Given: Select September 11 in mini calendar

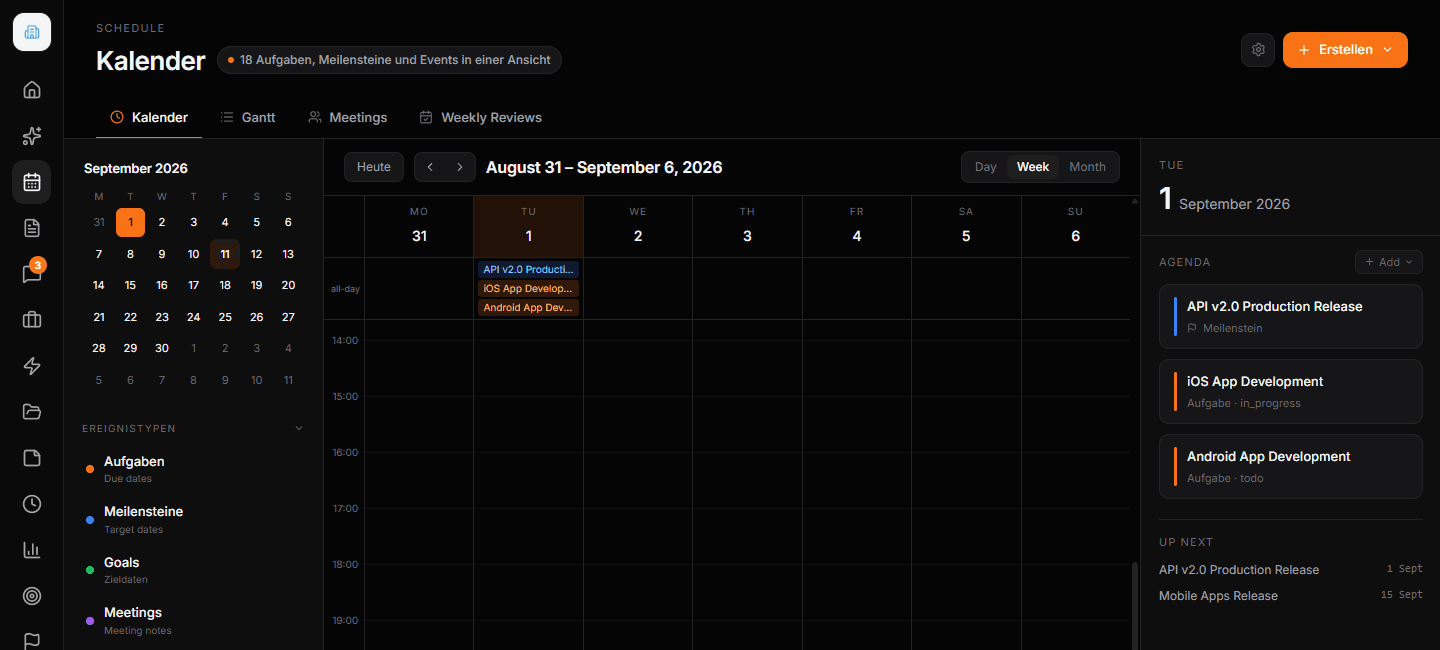Looking at the screenshot, I should [x=225, y=254].
